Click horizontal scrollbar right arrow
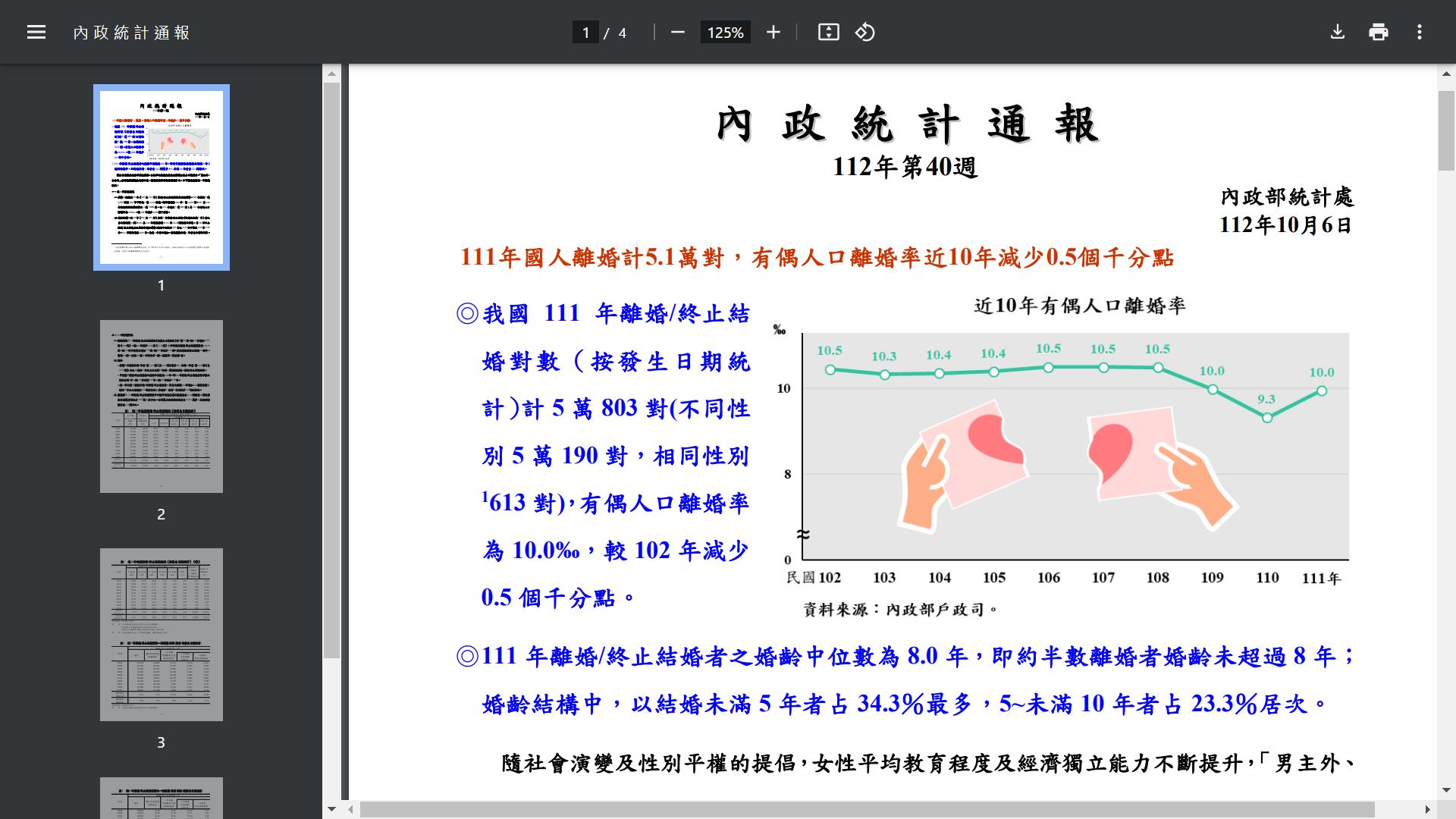This screenshot has height=819, width=1456. (x=1427, y=809)
